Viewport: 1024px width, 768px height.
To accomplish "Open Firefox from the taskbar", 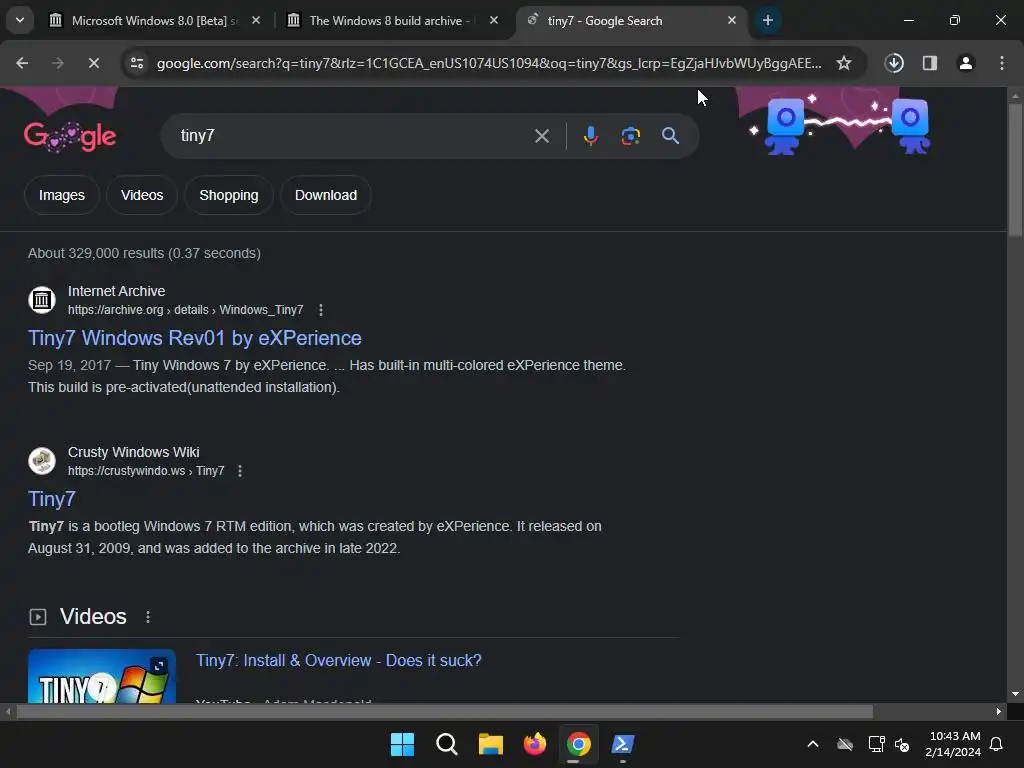I will point(535,744).
